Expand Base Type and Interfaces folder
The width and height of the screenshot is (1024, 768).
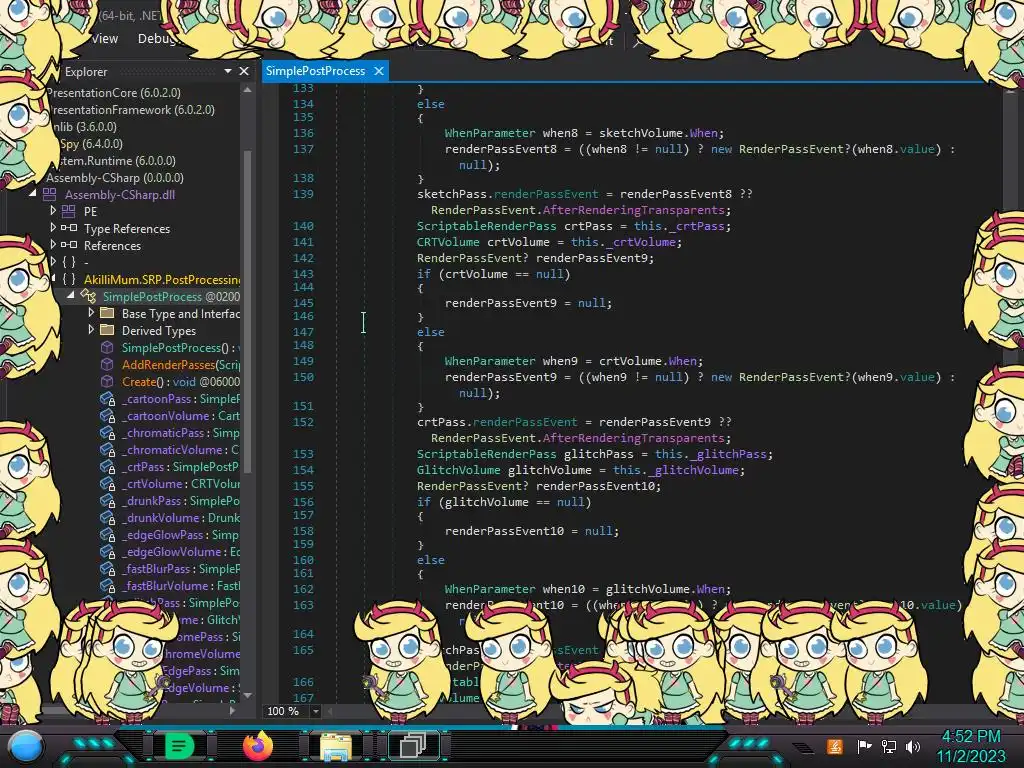[x=91, y=313]
